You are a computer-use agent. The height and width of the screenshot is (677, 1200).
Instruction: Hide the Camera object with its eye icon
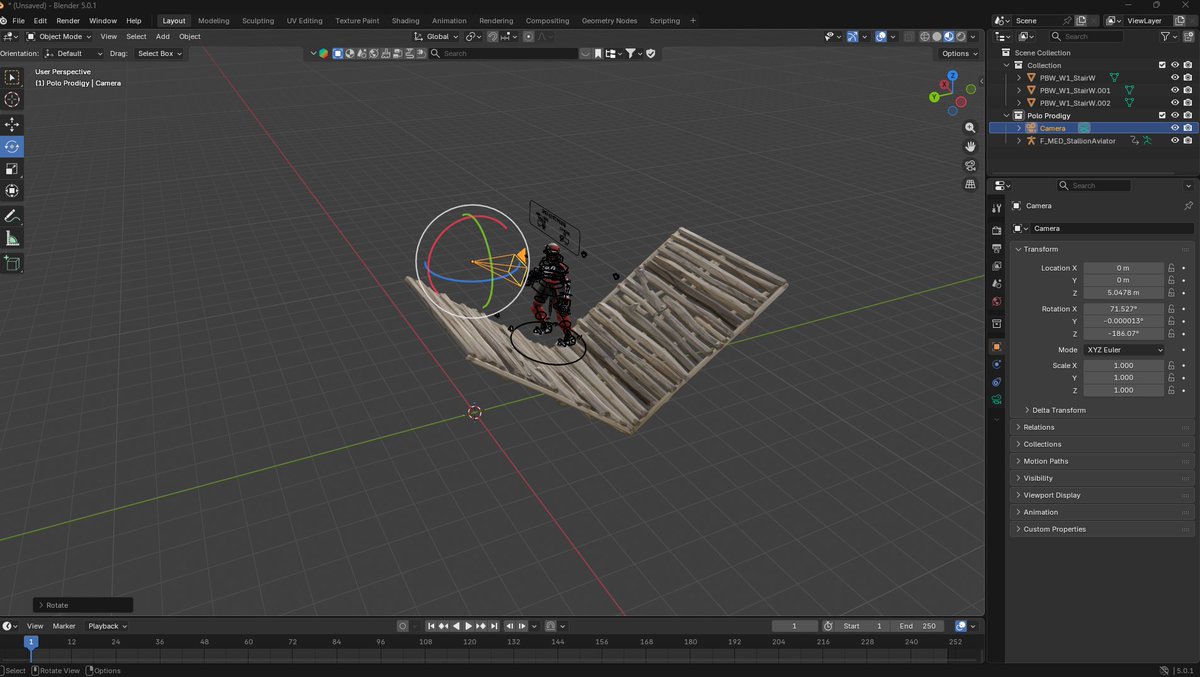pyautogui.click(x=1175, y=128)
